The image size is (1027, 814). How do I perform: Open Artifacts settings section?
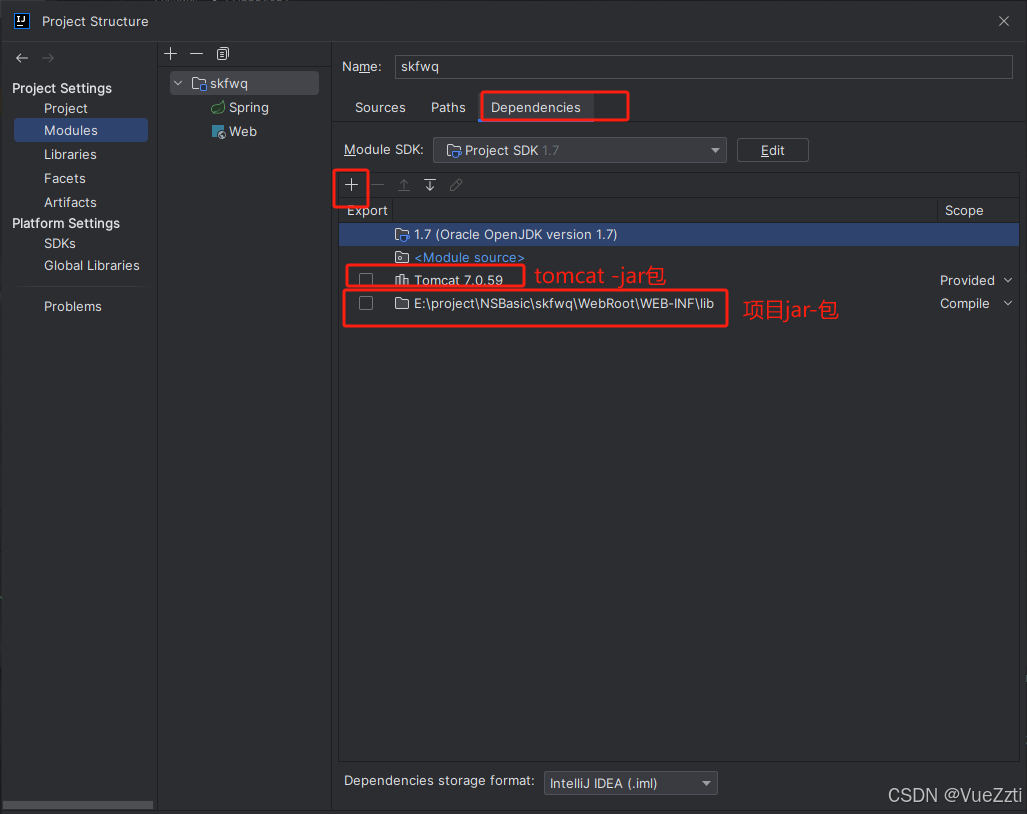pos(70,202)
